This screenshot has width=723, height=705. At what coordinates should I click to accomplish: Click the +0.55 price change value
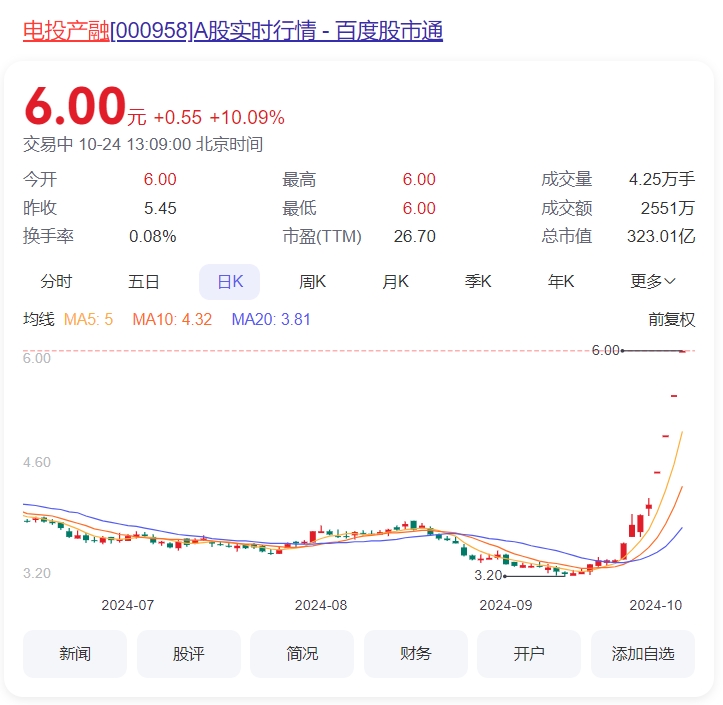coord(178,118)
